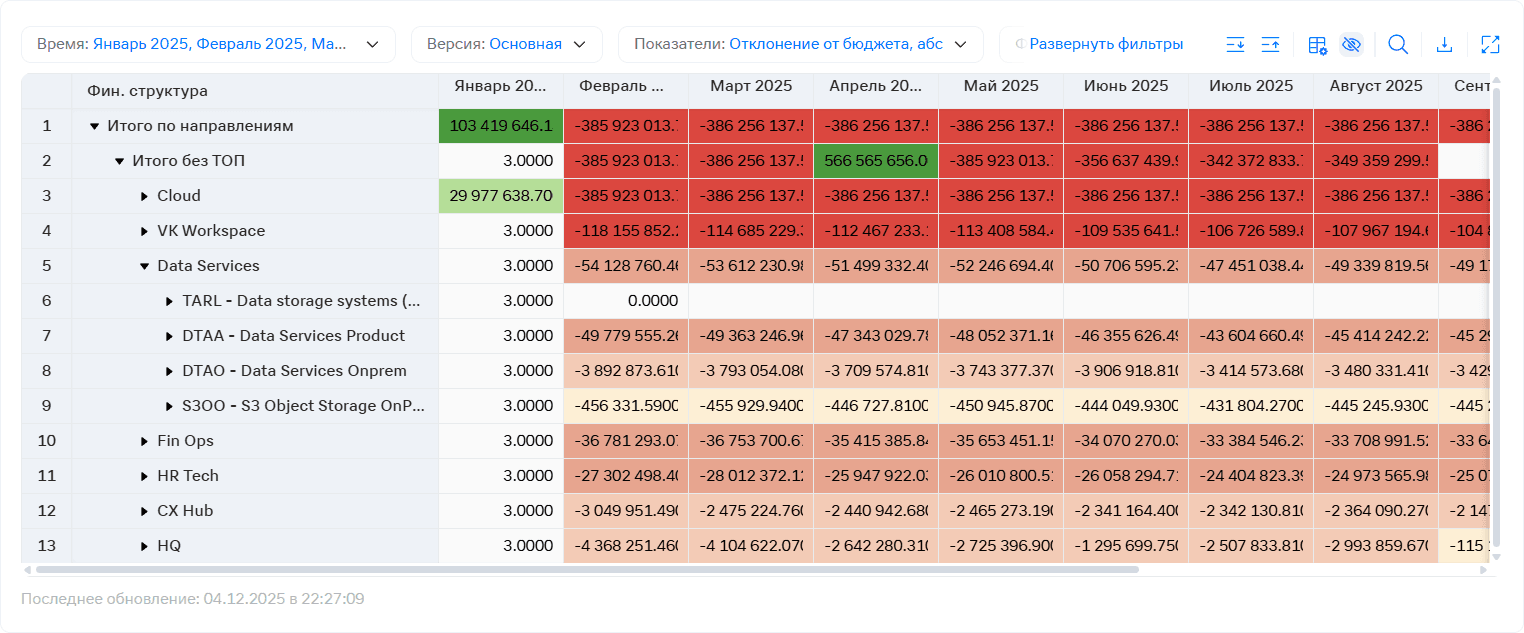Click the fullscreen expand arrows icon

click(1490, 44)
